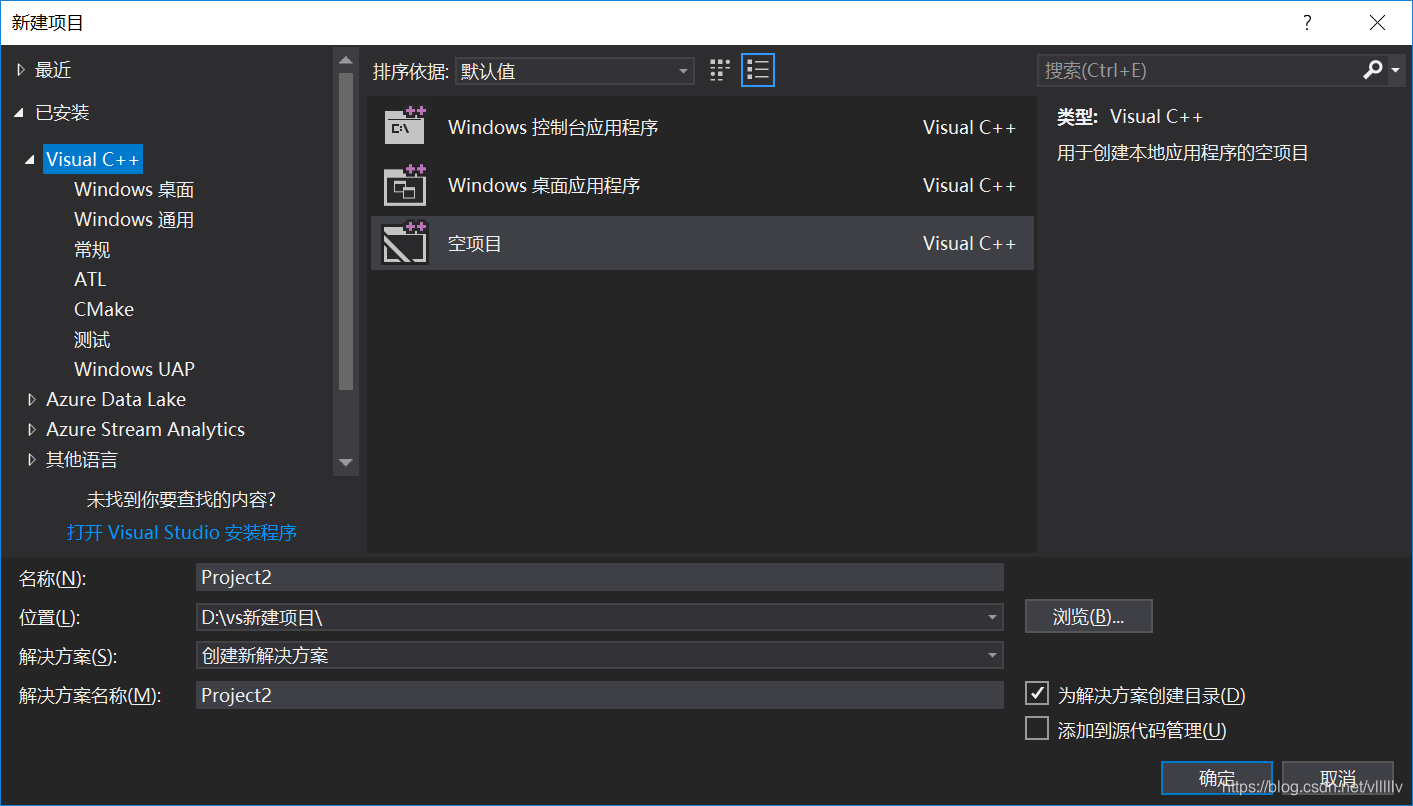
Task: Click Azure Data Lake label
Action: [116, 399]
